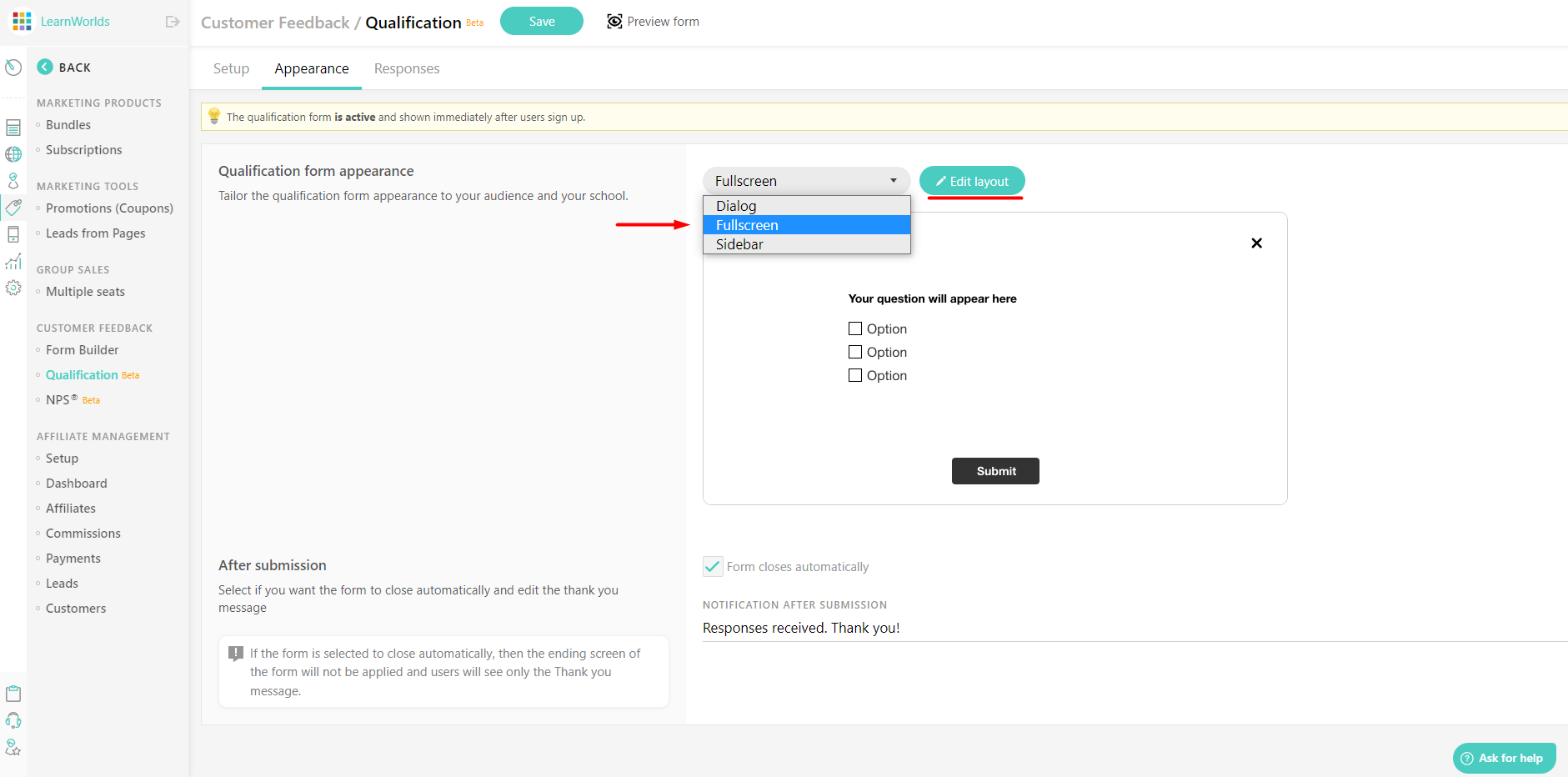This screenshot has height=777, width=1568.
Task: Click the Edit layout button
Action: pyautogui.click(x=971, y=180)
